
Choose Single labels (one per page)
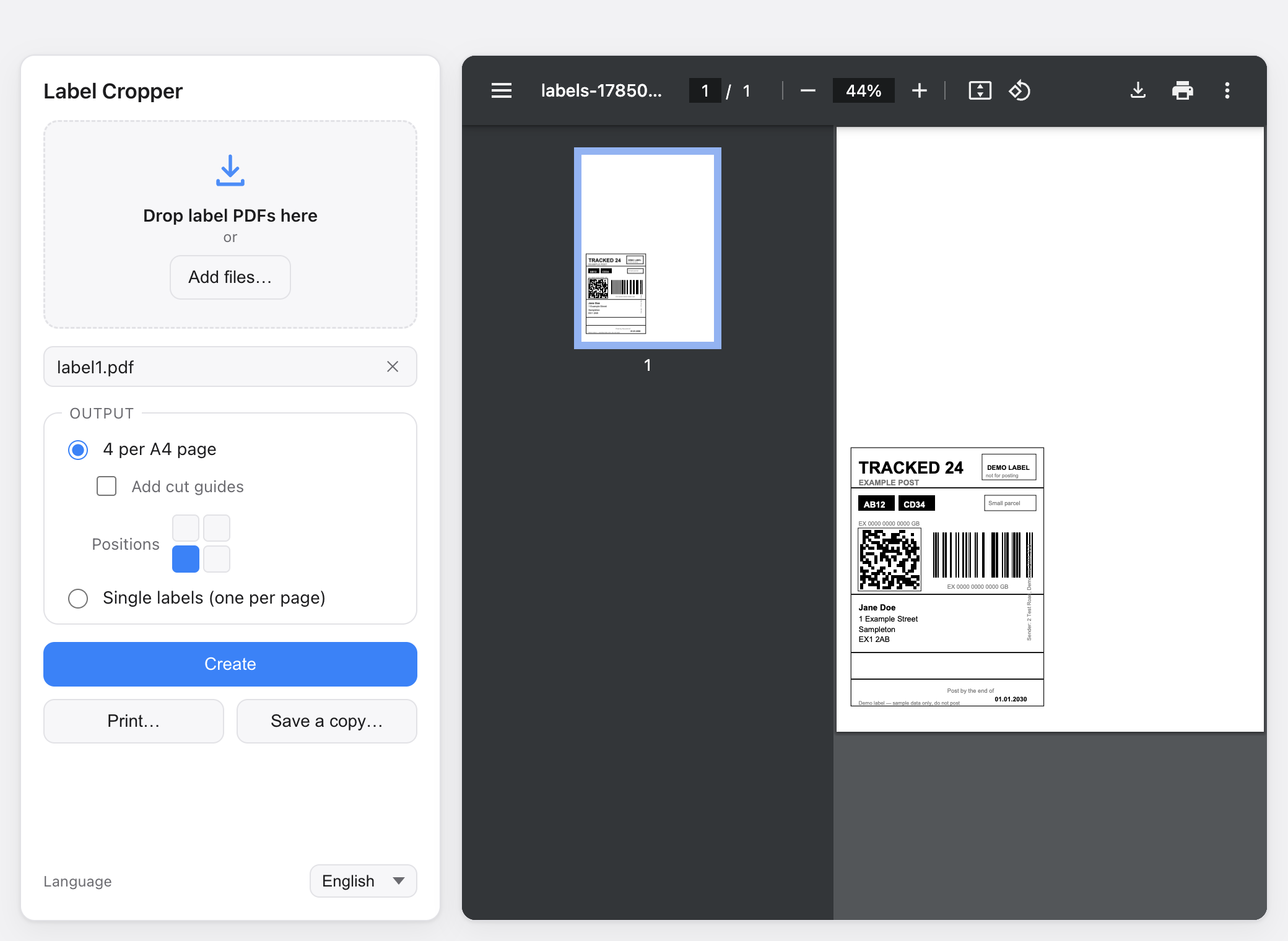pyautogui.click(x=78, y=598)
